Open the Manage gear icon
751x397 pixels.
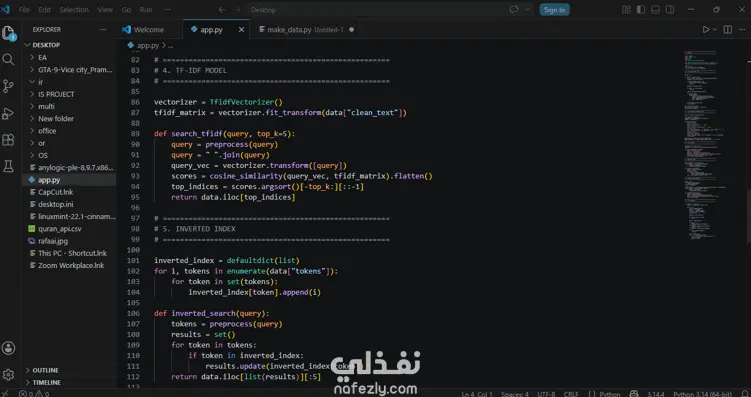8,374
